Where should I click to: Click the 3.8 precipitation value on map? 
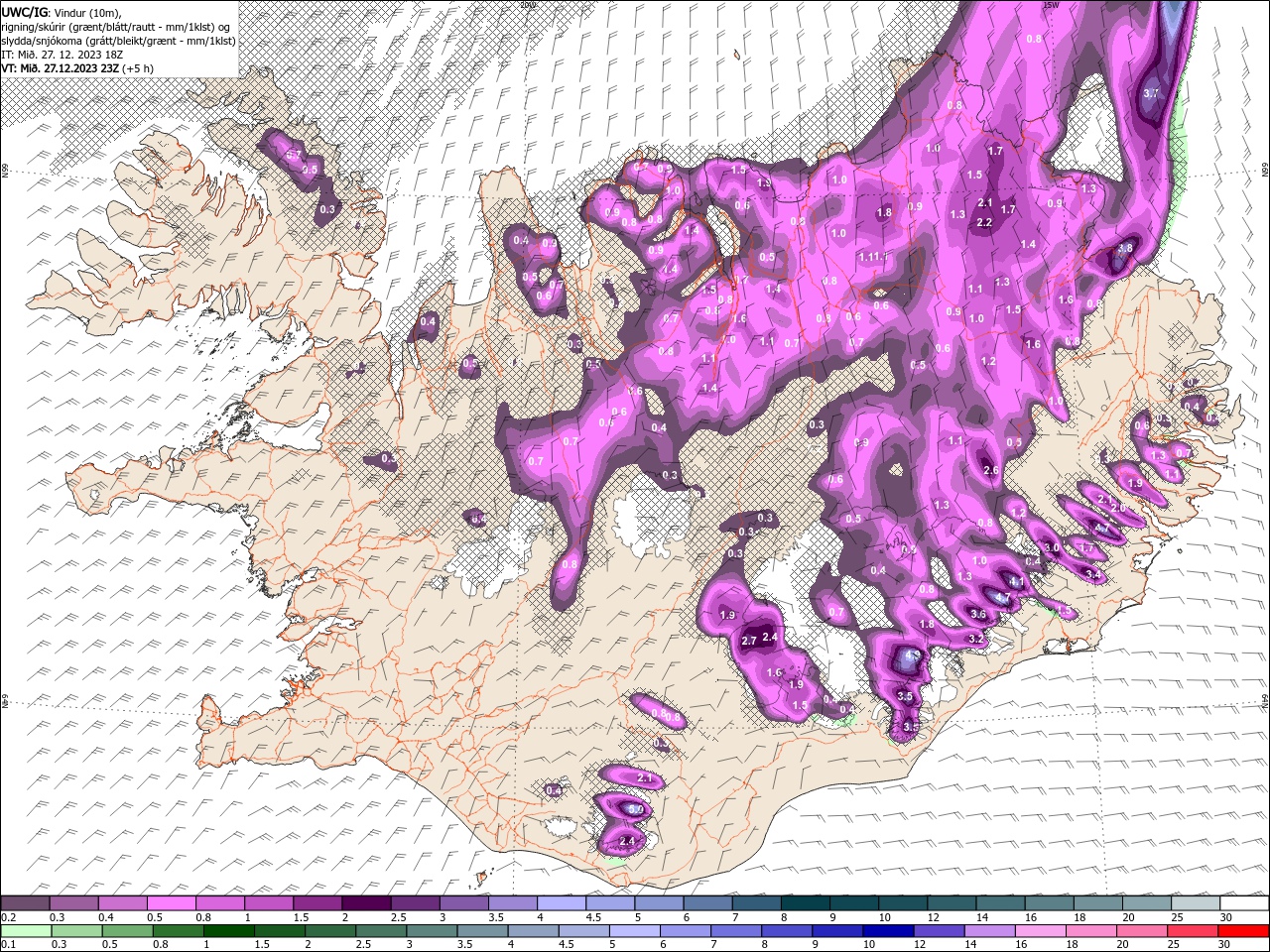[1124, 248]
